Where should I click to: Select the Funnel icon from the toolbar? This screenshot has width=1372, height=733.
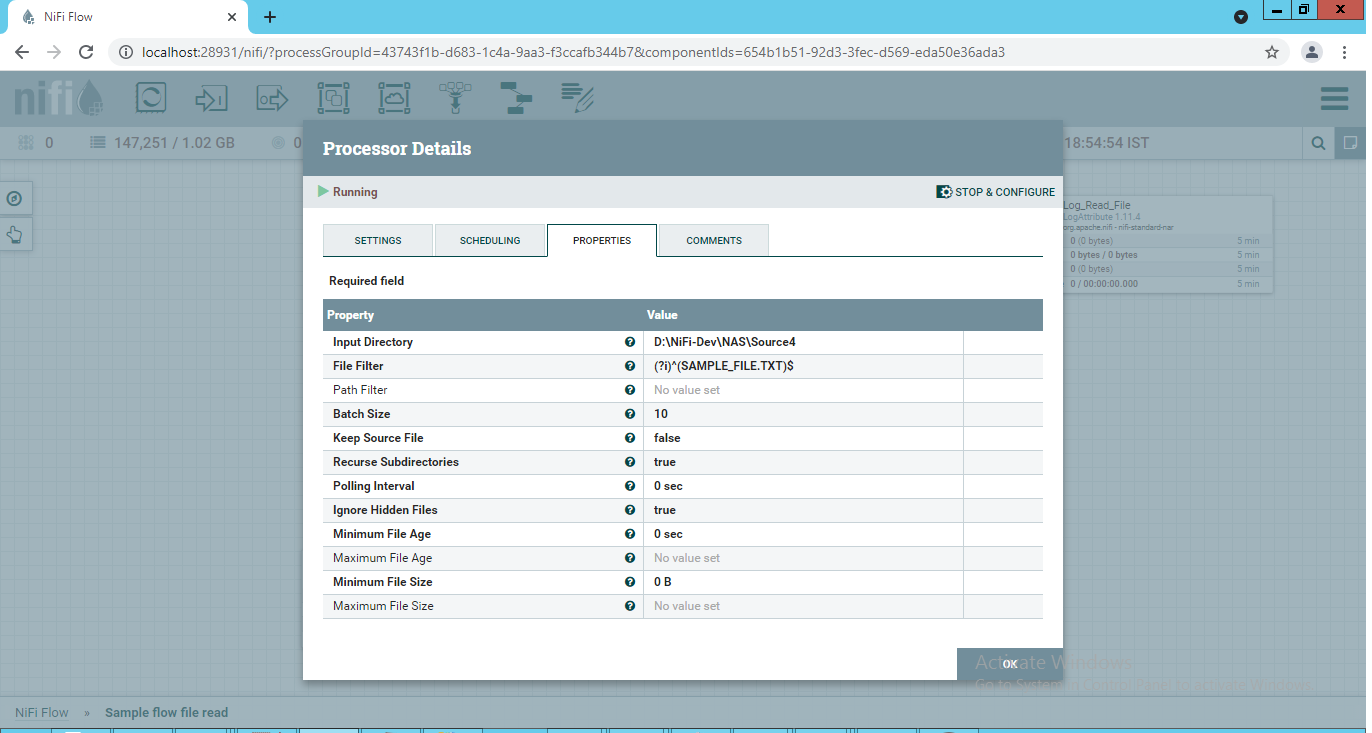[454, 98]
